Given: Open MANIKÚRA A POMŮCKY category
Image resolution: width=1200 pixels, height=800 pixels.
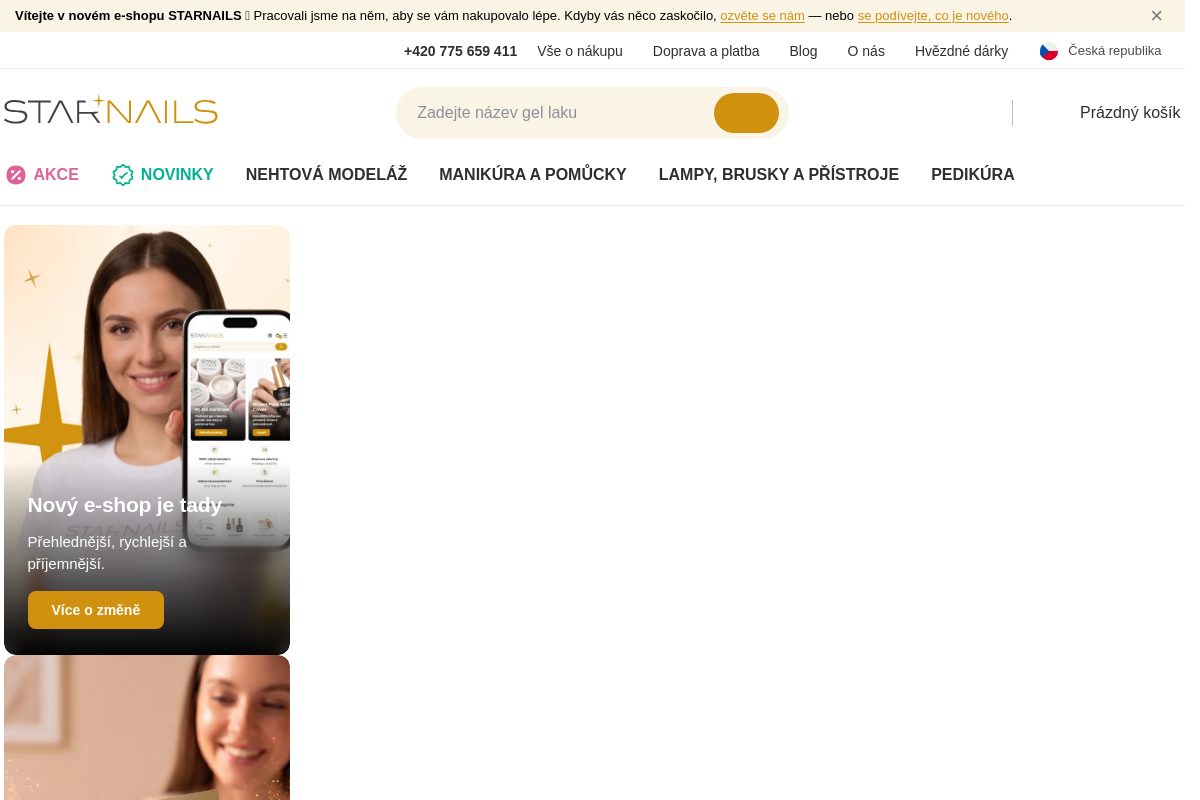Looking at the screenshot, I should coord(533,175).
